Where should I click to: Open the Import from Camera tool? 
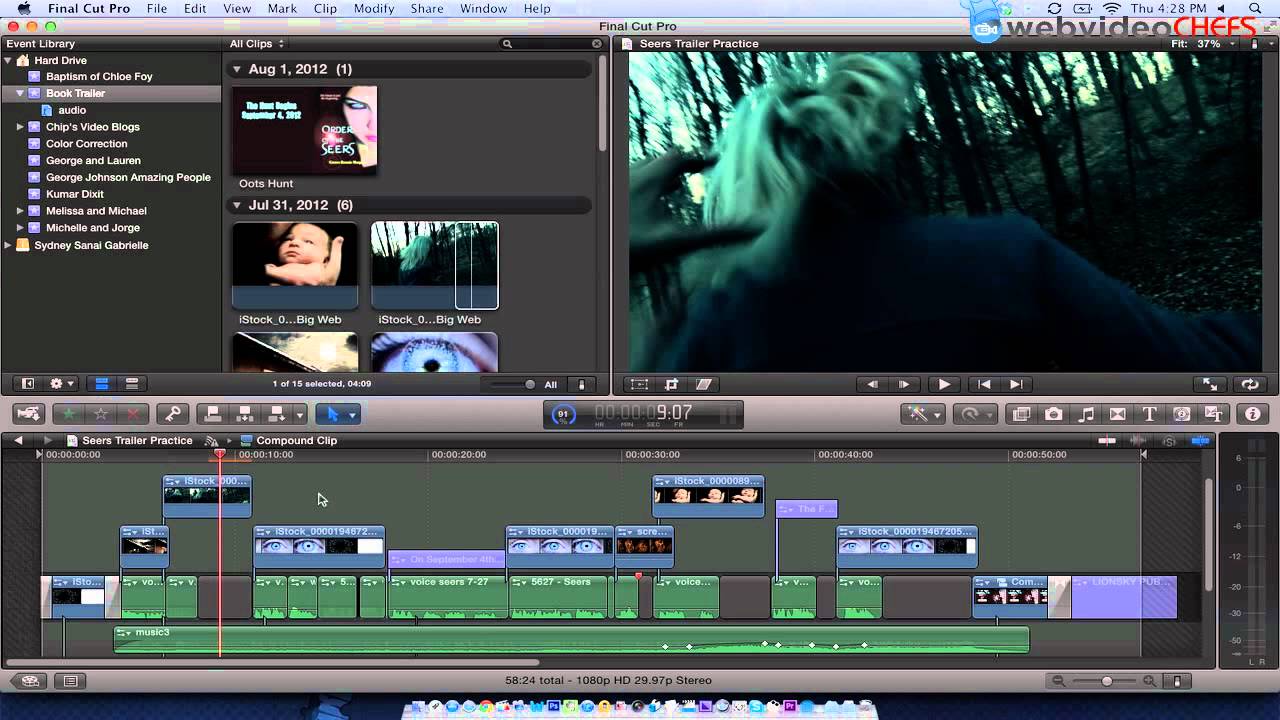pos(29,413)
